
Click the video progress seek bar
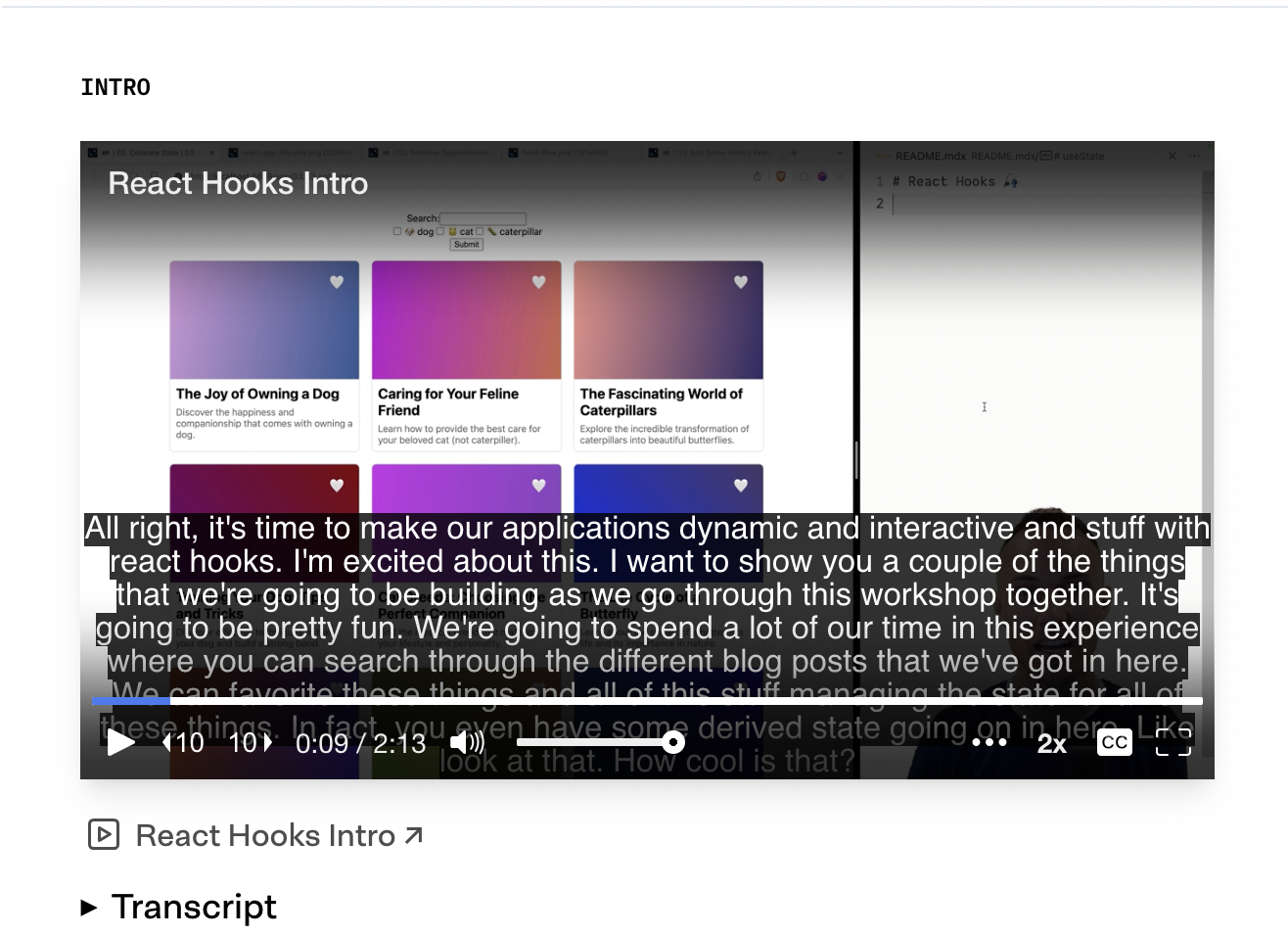pyautogui.click(x=647, y=701)
